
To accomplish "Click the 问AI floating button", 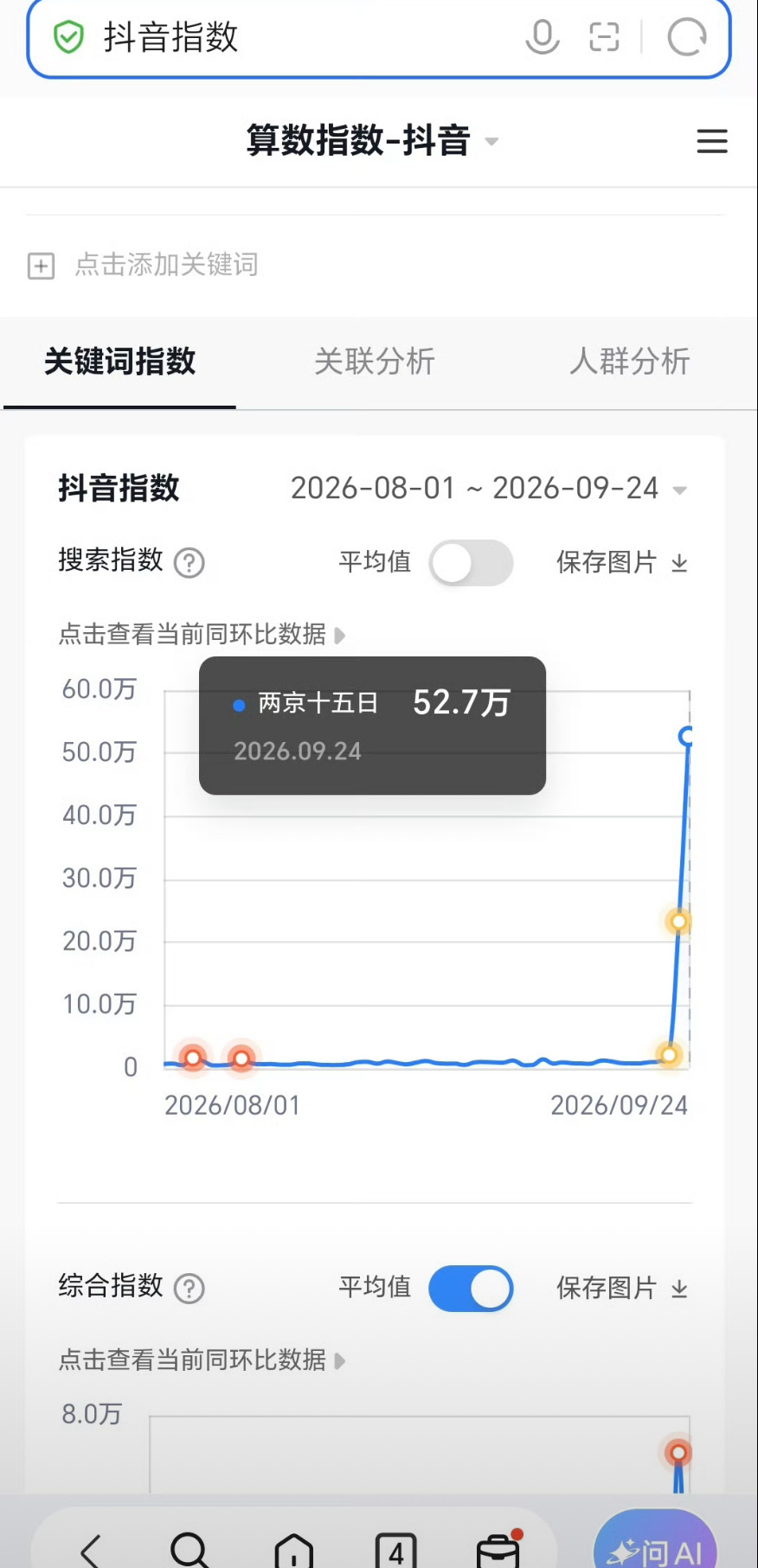I will (655, 1544).
